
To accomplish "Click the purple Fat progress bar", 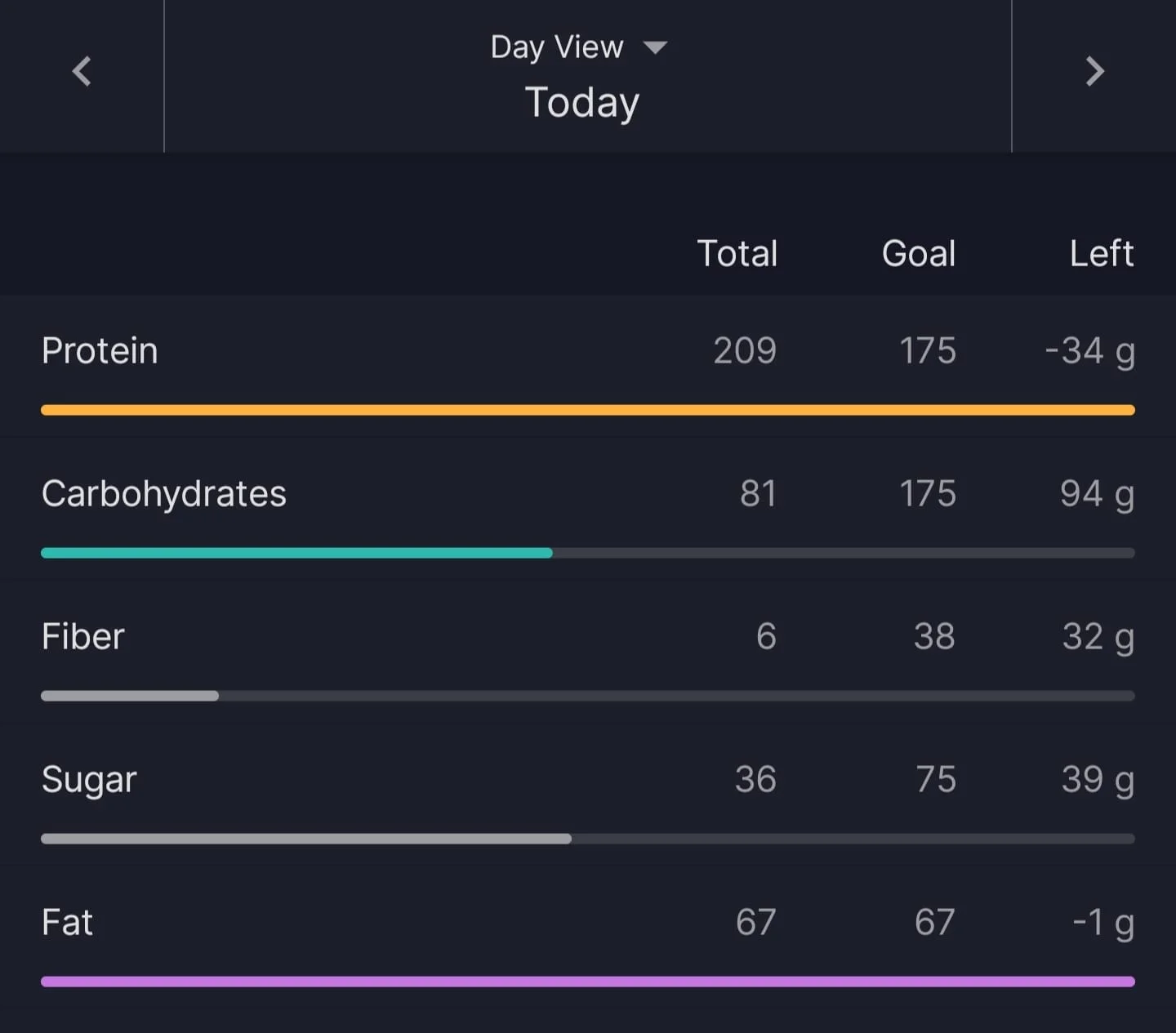I will point(588,982).
